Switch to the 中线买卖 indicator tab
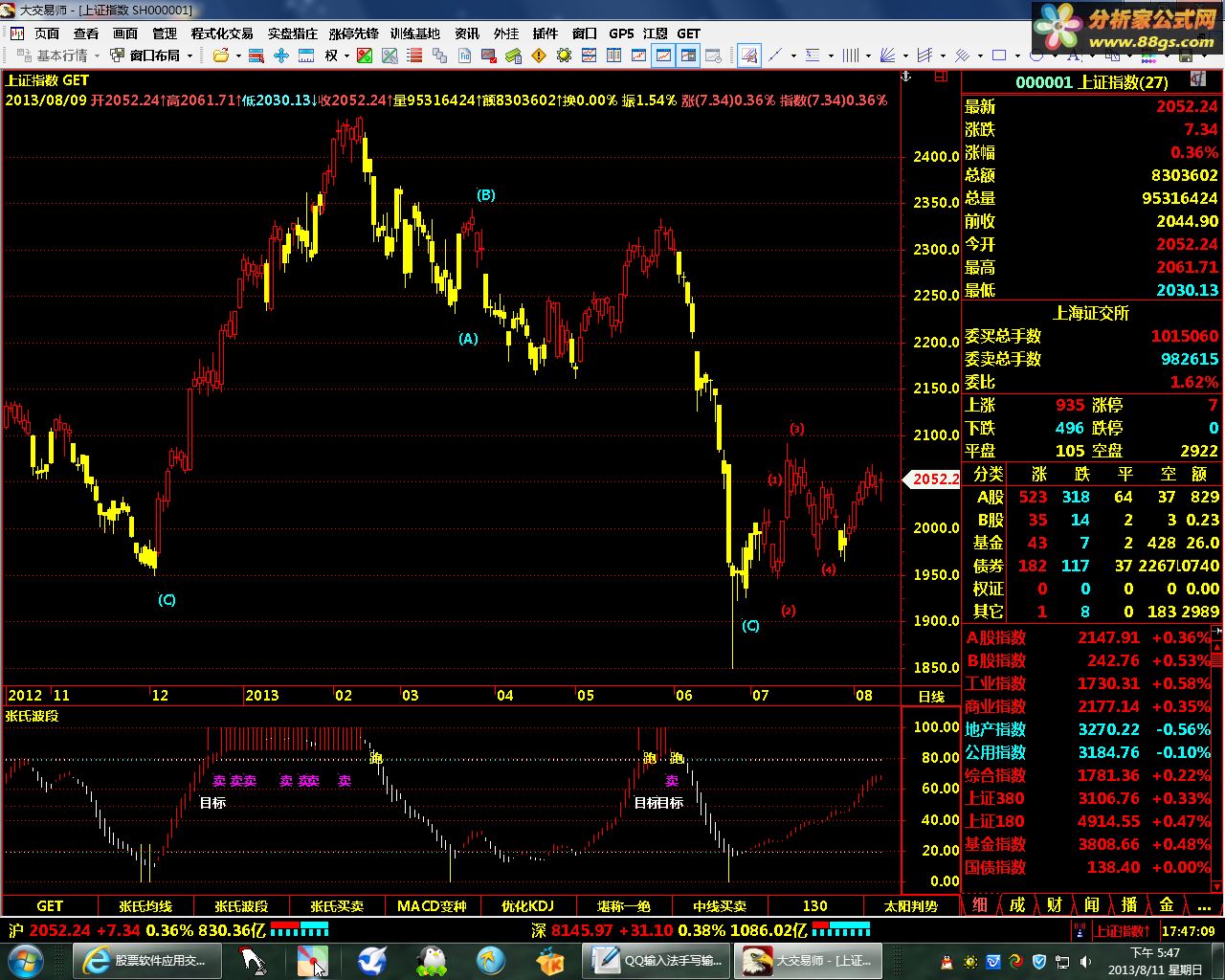Screen dimensions: 1225x980 tap(720, 905)
